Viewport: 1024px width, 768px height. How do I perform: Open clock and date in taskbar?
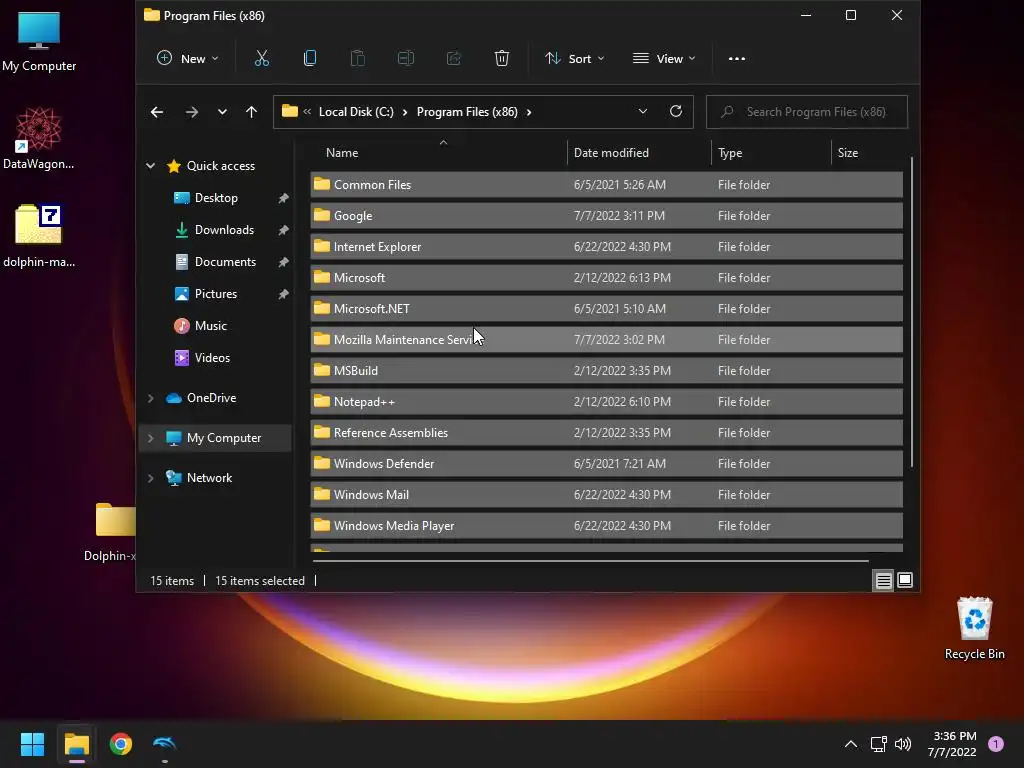pyautogui.click(x=953, y=744)
